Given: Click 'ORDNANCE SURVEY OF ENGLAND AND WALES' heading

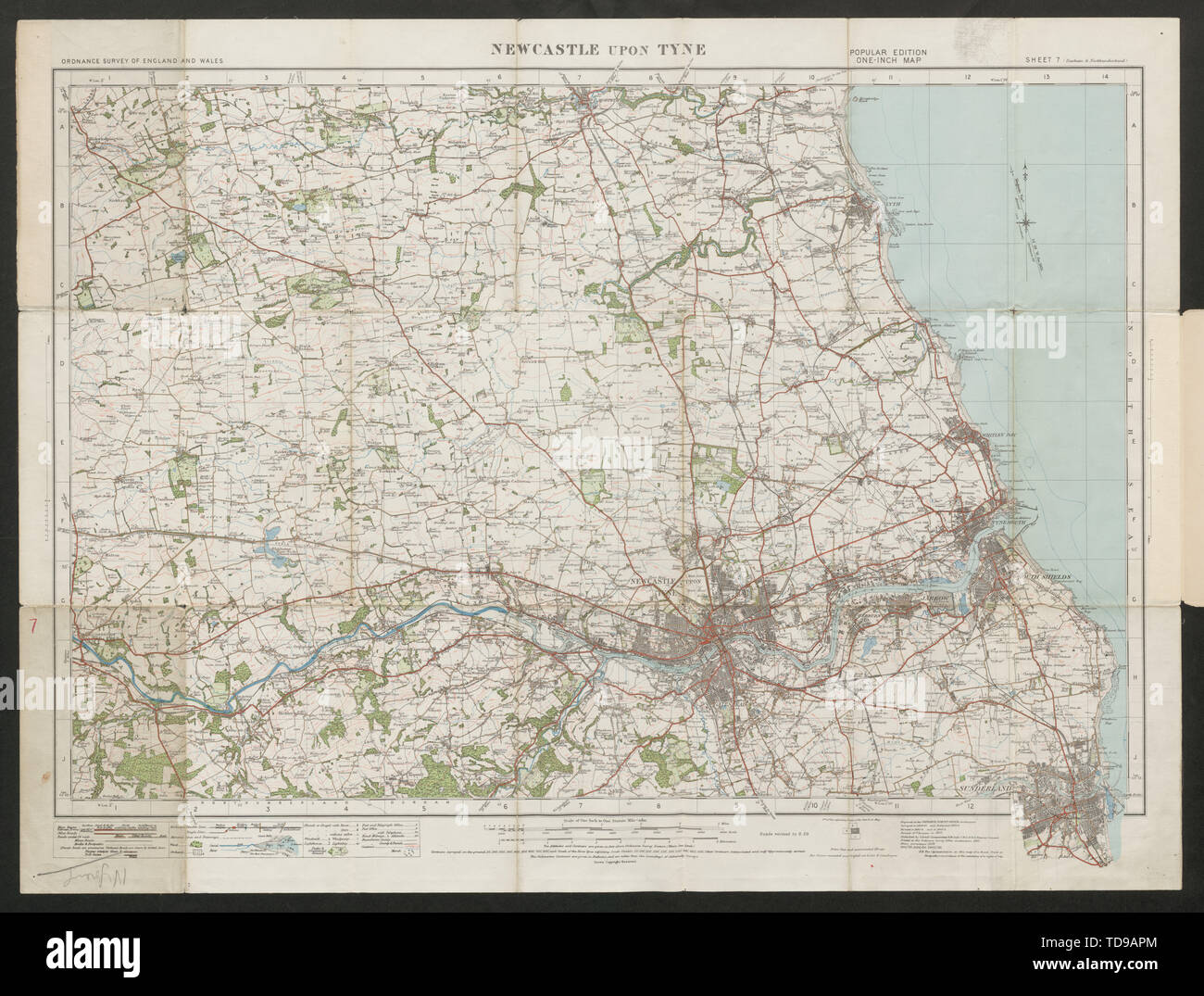Looking at the screenshot, I should coord(143,61).
